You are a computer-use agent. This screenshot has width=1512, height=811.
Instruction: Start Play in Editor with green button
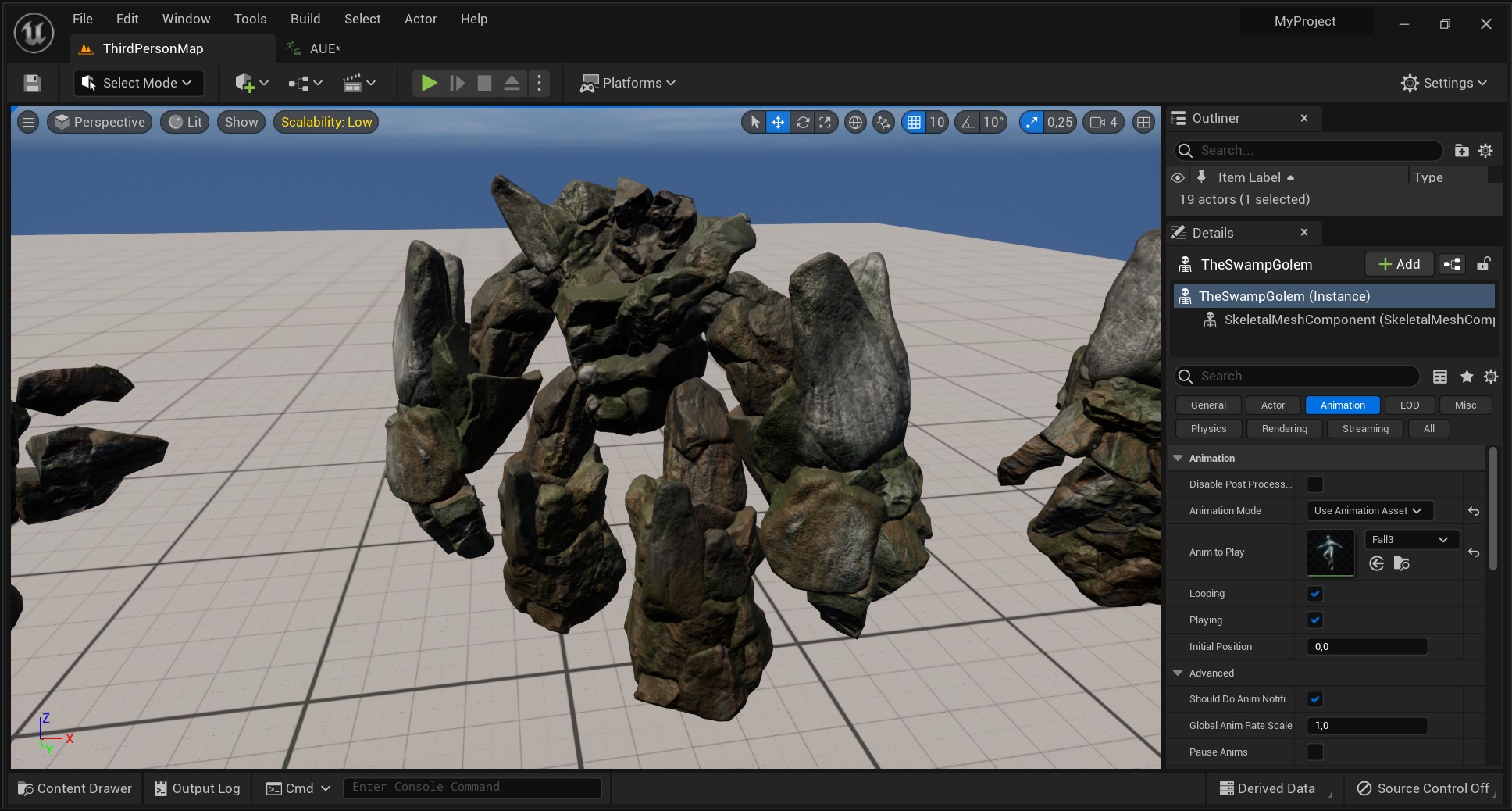tap(429, 83)
